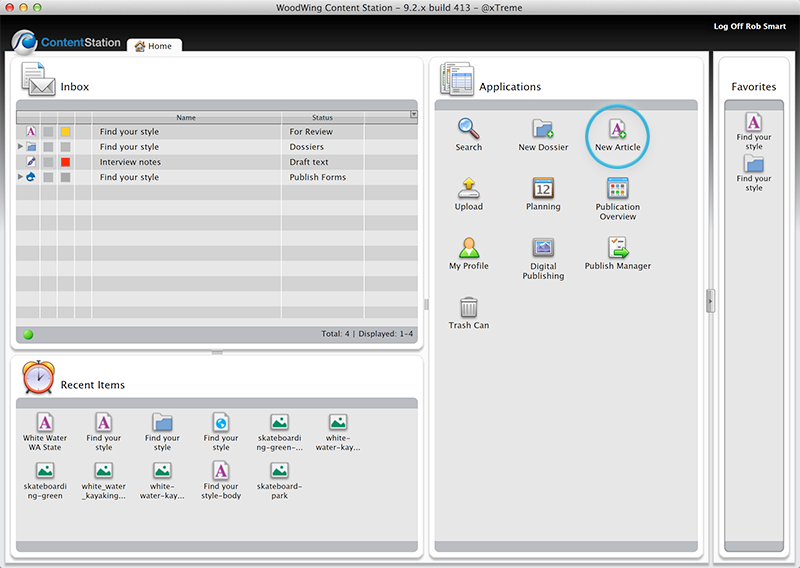Click the red flag of Interview notes row
This screenshot has height=568, width=800.
[65, 162]
